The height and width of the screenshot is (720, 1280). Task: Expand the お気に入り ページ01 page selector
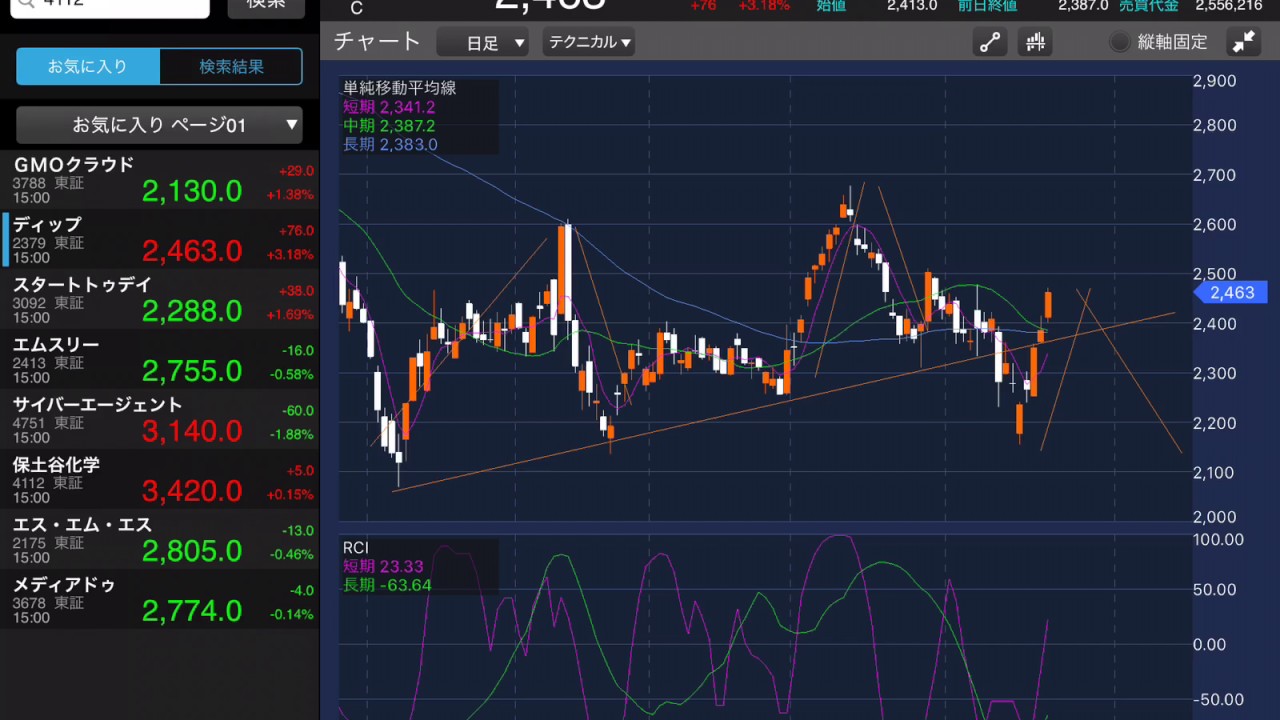tap(159, 125)
